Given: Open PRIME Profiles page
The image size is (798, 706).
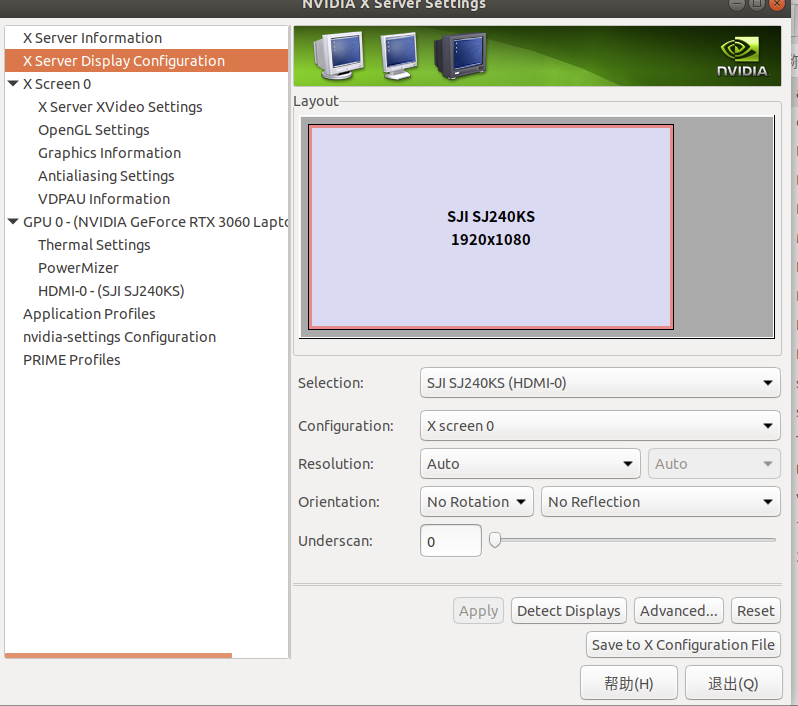Looking at the screenshot, I should pyautogui.click(x=71, y=360).
